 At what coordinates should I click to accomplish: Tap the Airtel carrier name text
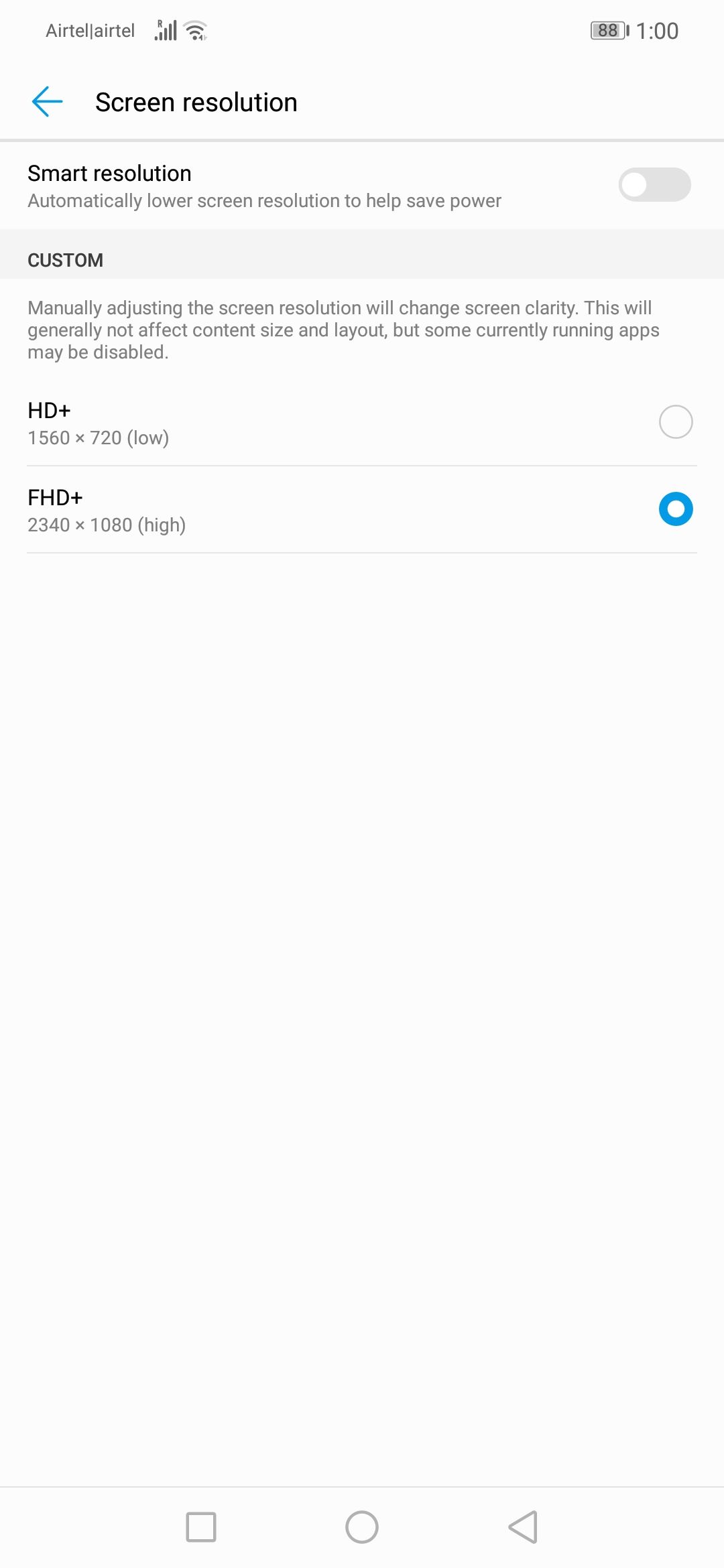point(90,31)
